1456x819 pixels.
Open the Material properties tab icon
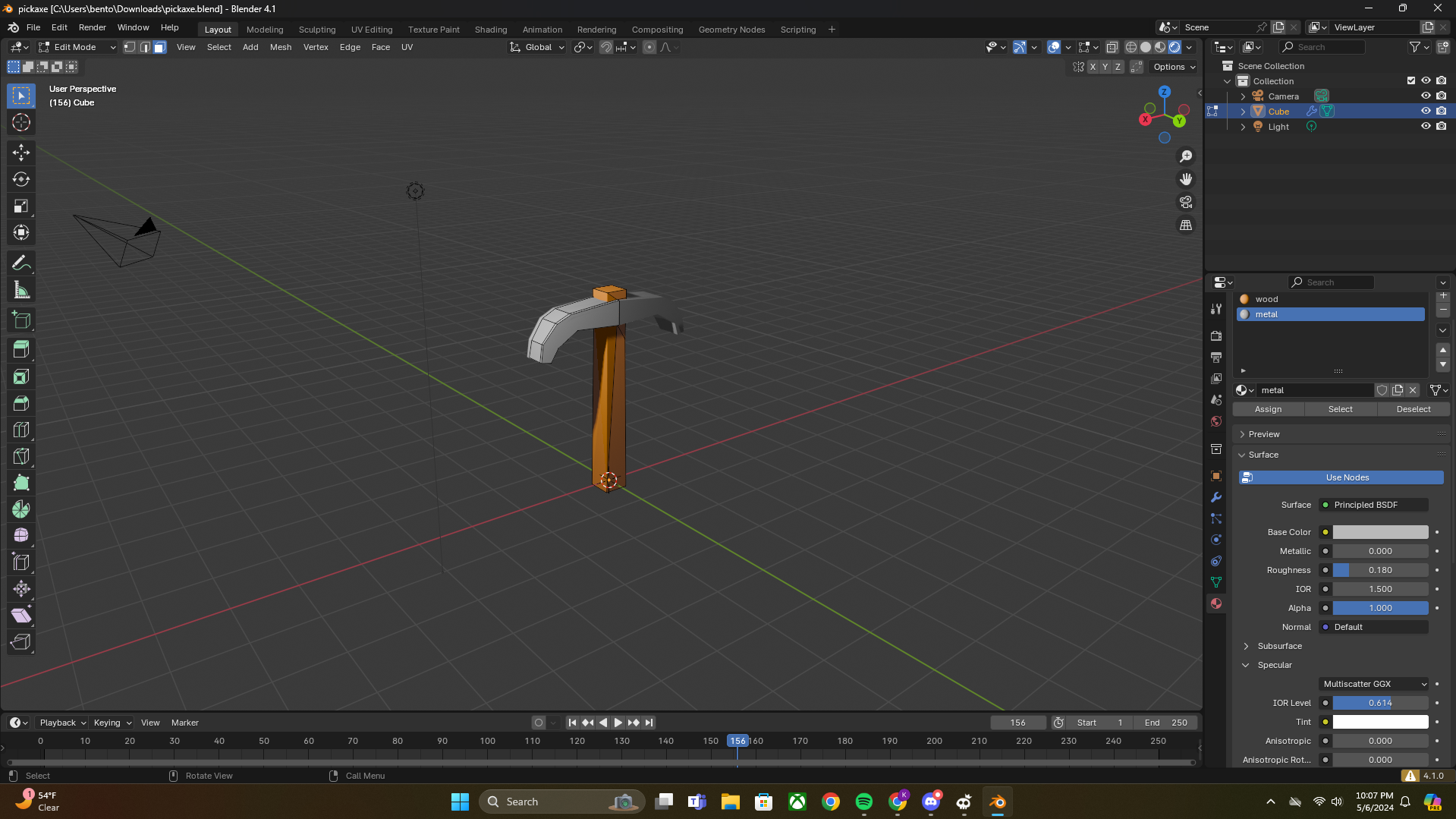tap(1216, 603)
